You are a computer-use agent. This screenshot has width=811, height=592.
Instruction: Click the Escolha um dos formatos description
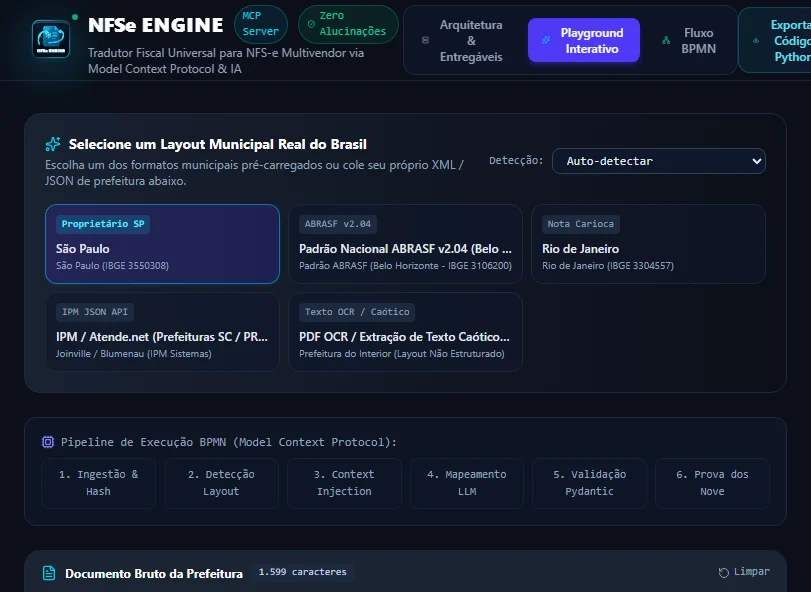pyautogui.click(x=254, y=173)
